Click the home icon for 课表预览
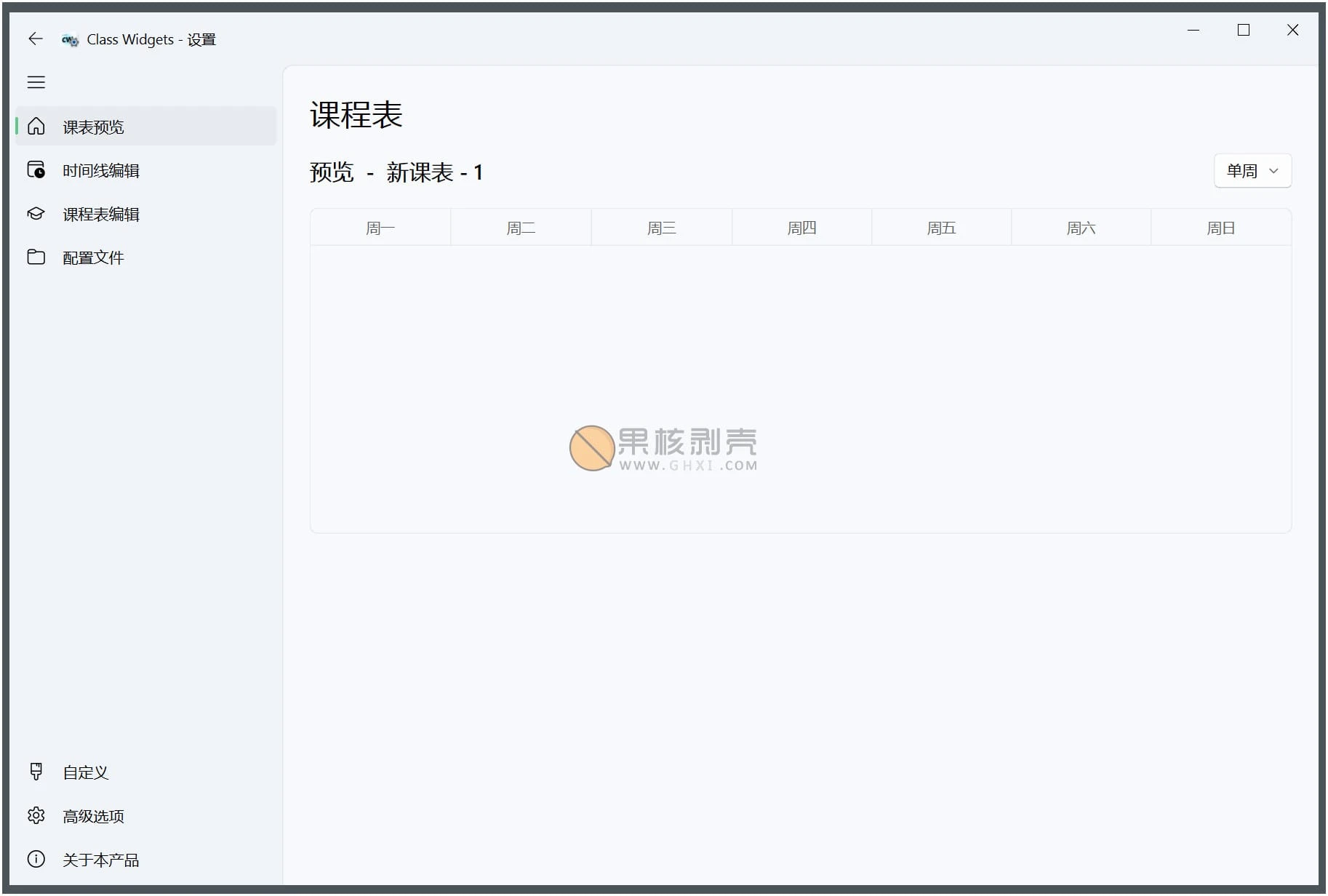Viewport: 1328px width, 896px height. tap(36, 127)
